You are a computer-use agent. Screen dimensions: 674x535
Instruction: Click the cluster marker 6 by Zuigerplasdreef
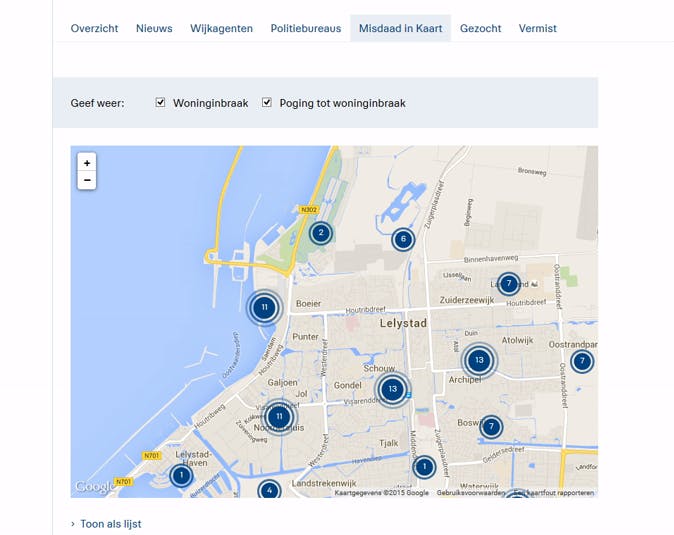[x=403, y=239]
